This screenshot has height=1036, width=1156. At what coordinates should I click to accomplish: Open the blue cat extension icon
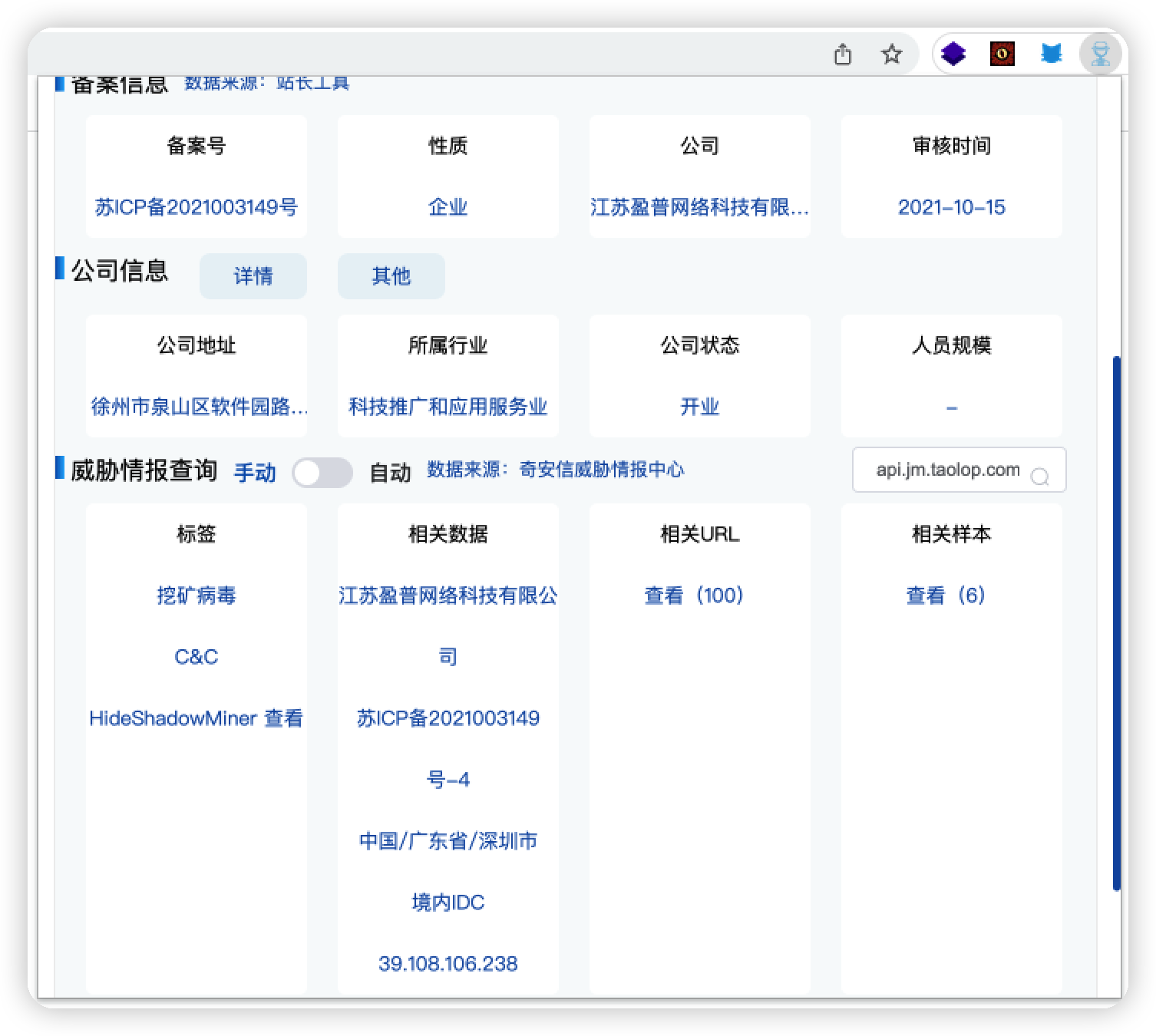click(x=1051, y=54)
